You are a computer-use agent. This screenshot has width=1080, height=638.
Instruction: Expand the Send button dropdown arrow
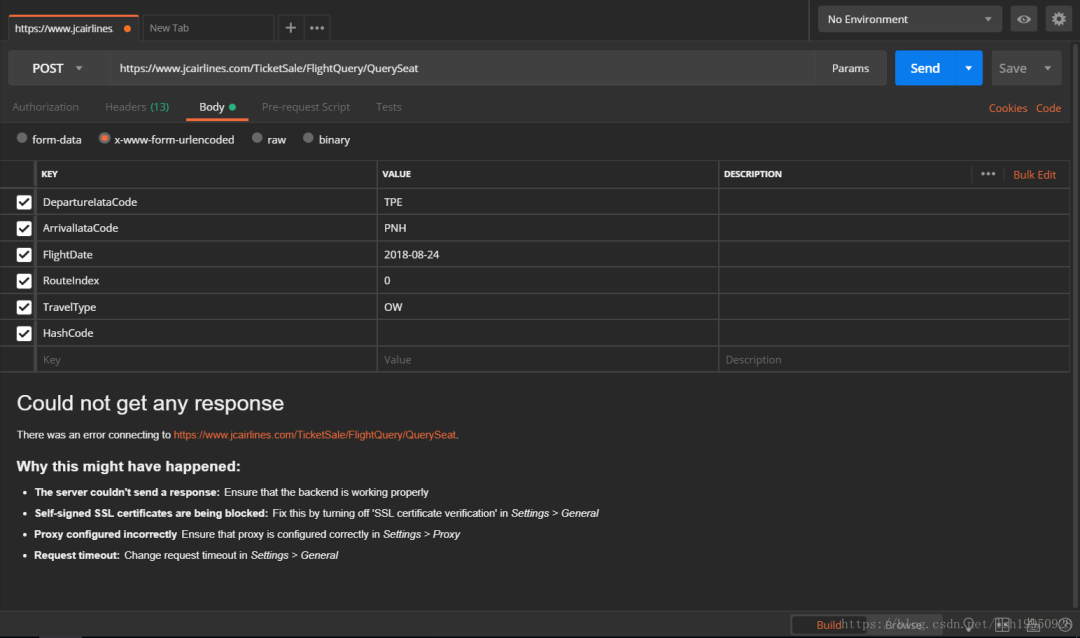(968, 68)
